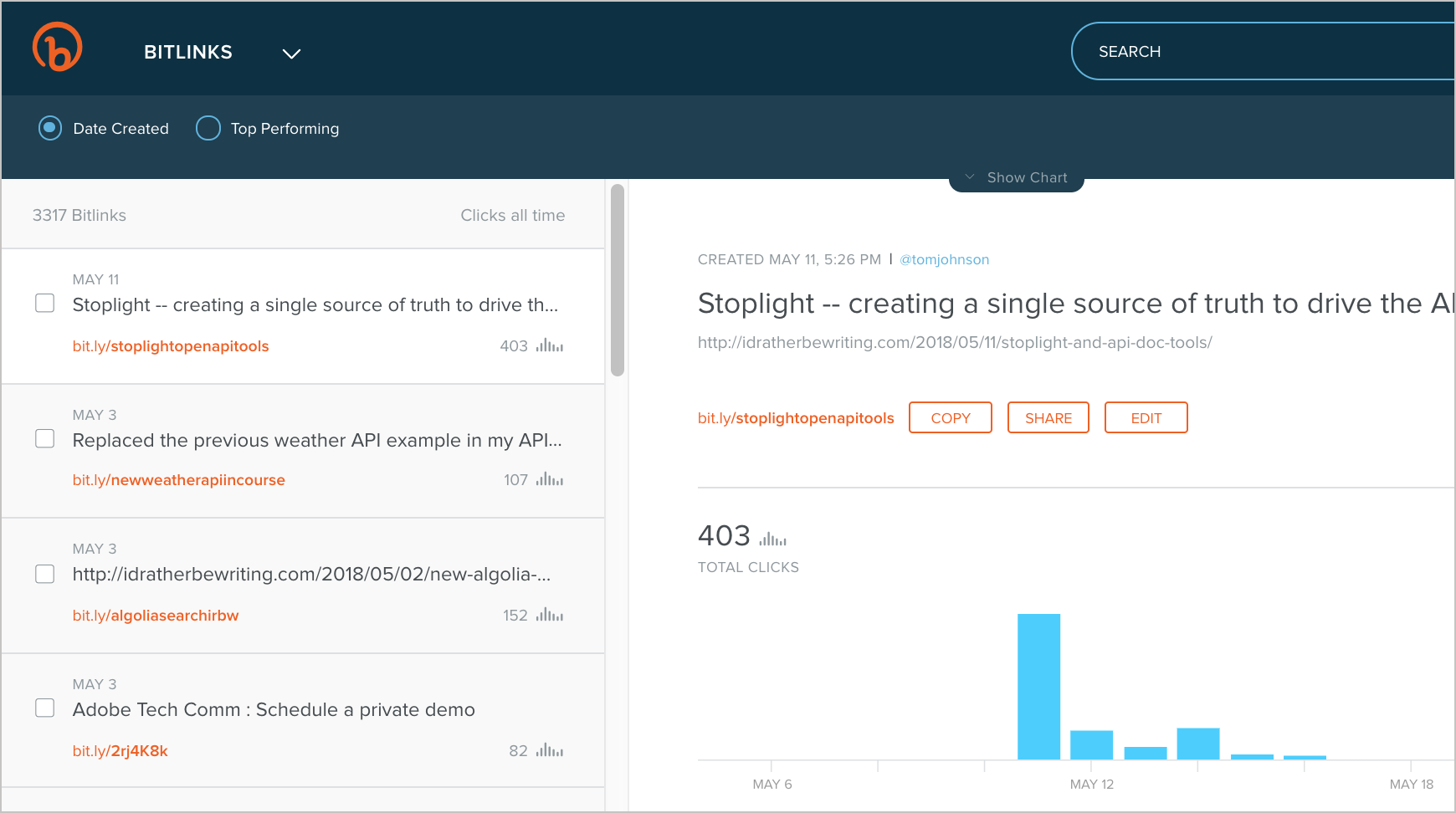Screen dimensions: 1456x813
Task: Open bit.ly/algoliasearchirbw link
Action: pyautogui.click(x=156, y=616)
